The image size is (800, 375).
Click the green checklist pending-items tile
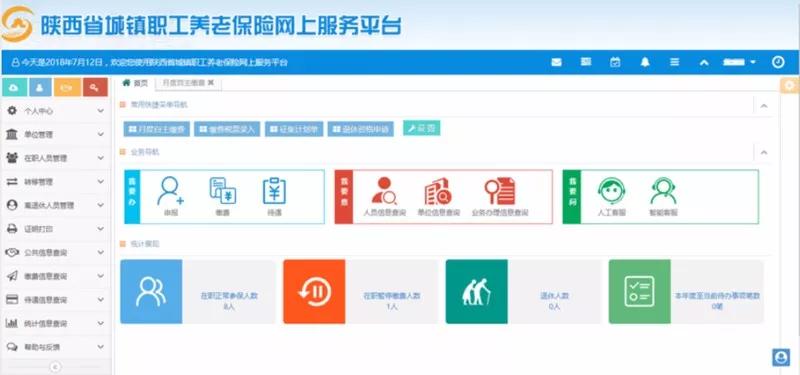tap(686, 292)
